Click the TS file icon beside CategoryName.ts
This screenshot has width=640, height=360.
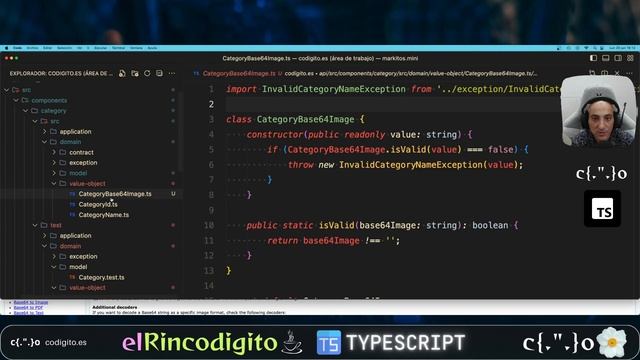click(72, 215)
